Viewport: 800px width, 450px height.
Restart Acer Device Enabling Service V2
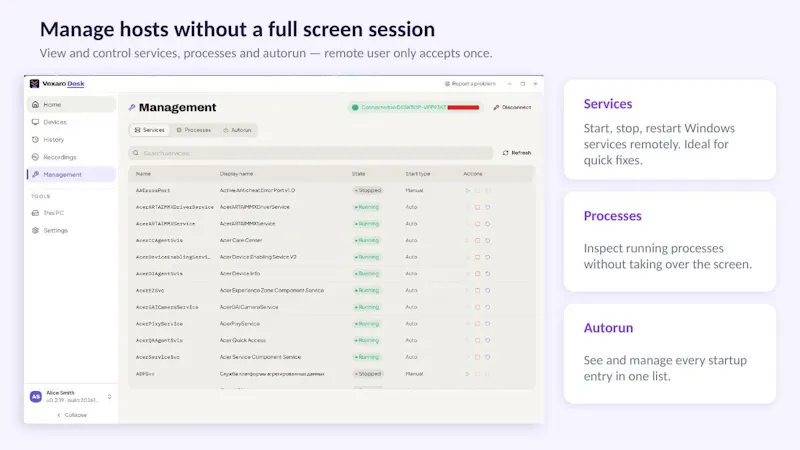[488, 257]
